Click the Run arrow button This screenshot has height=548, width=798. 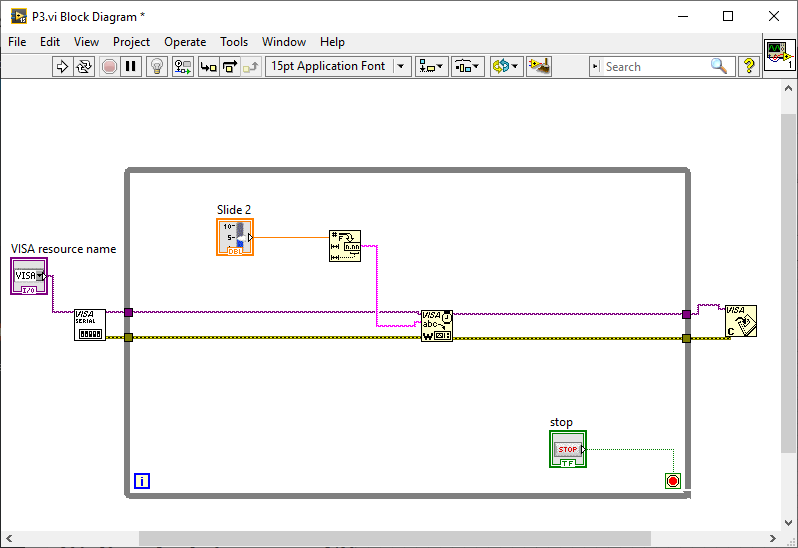coord(62,67)
